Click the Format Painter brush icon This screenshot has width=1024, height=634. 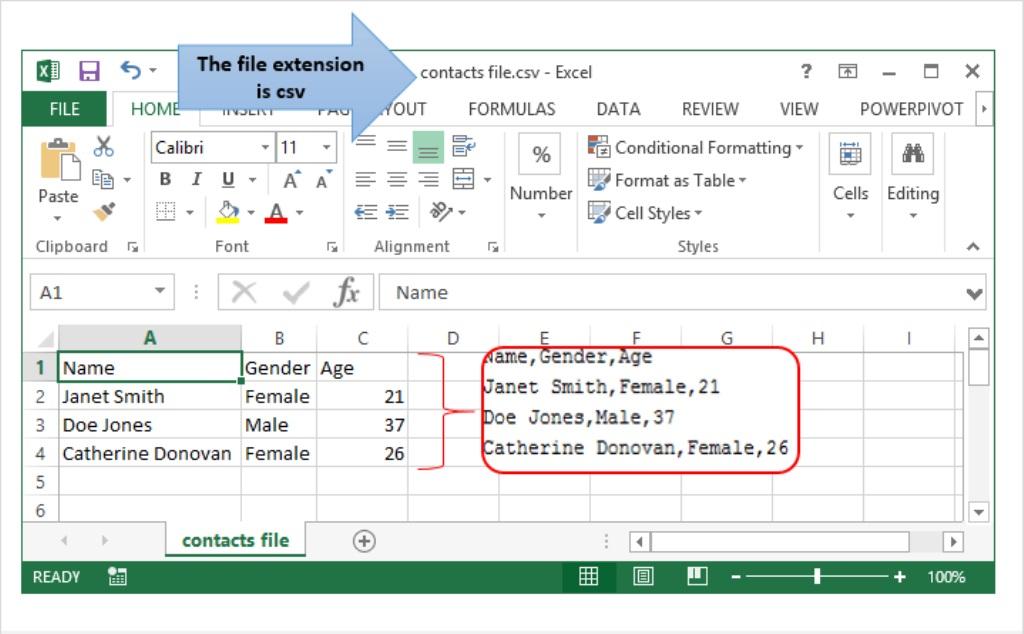tap(104, 212)
